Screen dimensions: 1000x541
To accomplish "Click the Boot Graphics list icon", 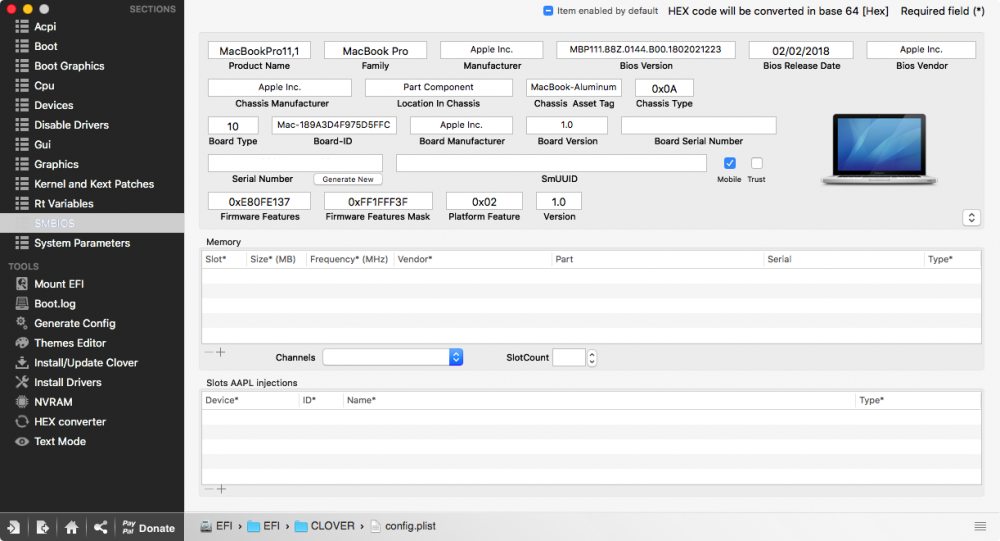I will [x=22, y=66].
